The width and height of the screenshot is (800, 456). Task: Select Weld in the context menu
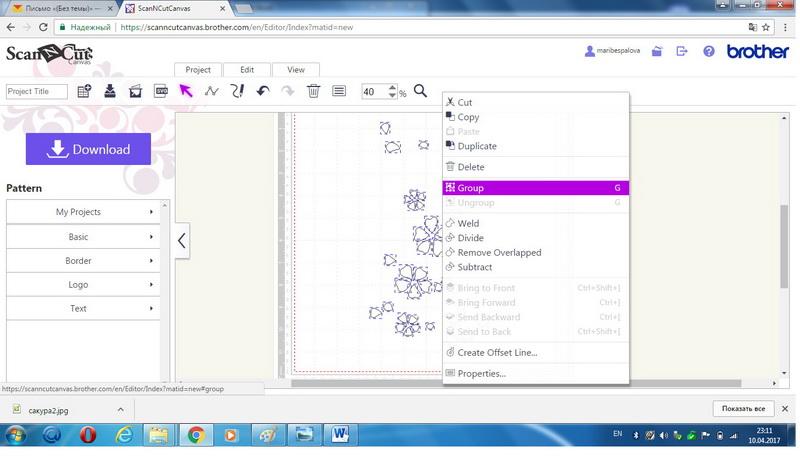coord(468,224)
